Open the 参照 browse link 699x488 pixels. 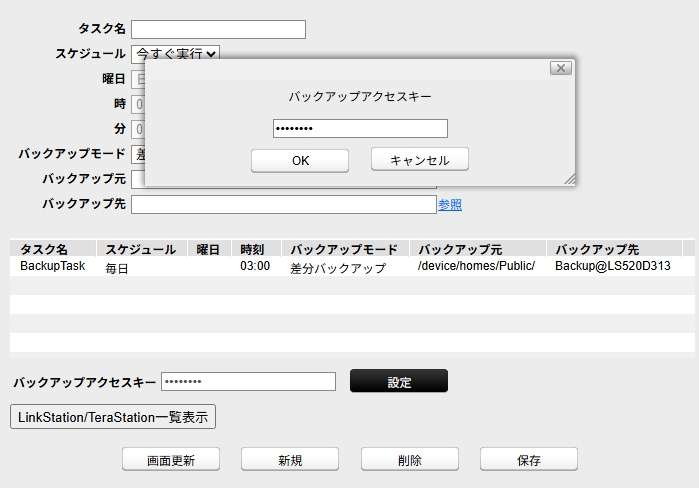point(449,204)
